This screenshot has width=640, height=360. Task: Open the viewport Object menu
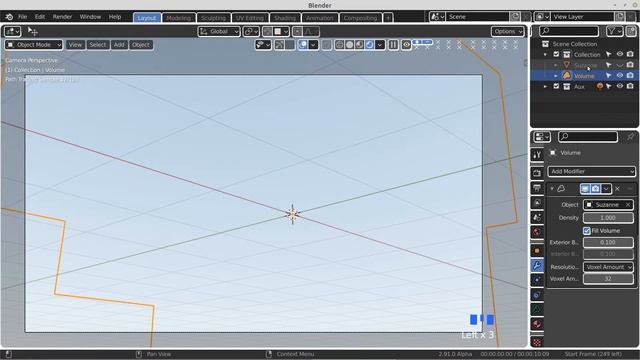point(141,44)
